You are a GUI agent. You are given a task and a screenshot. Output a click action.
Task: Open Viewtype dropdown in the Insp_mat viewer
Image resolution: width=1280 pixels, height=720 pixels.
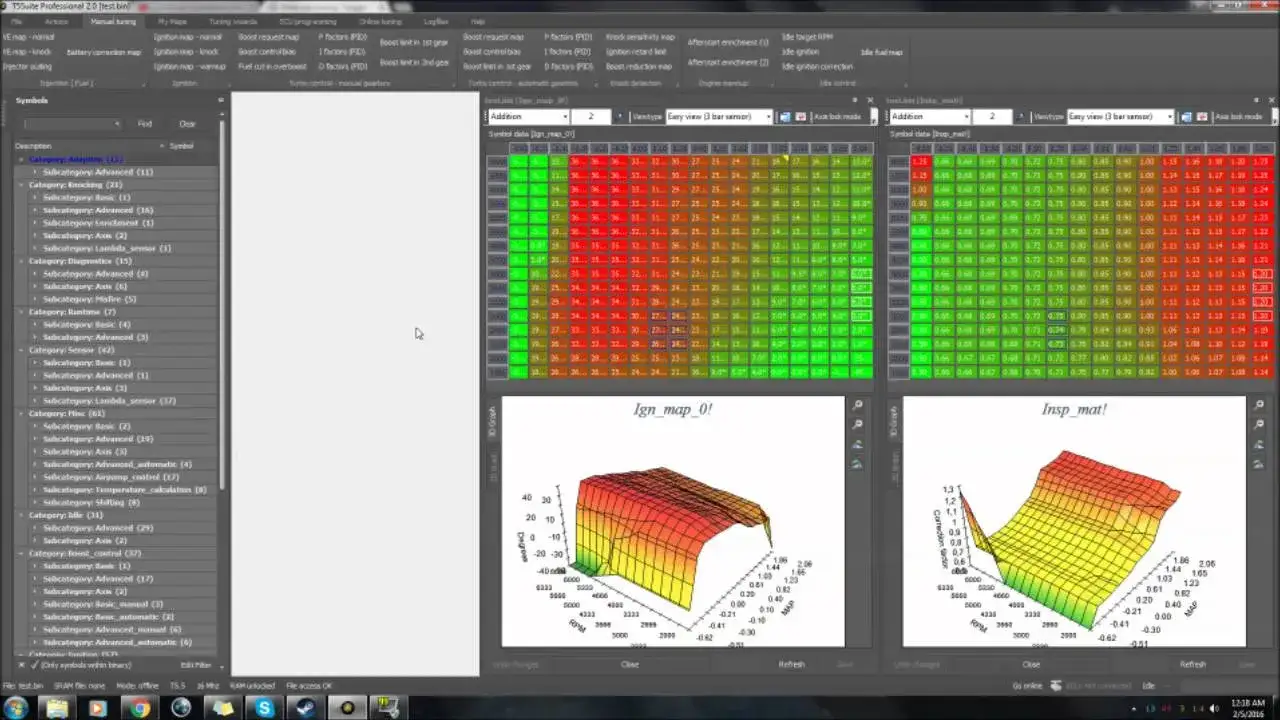point(1170,117)
